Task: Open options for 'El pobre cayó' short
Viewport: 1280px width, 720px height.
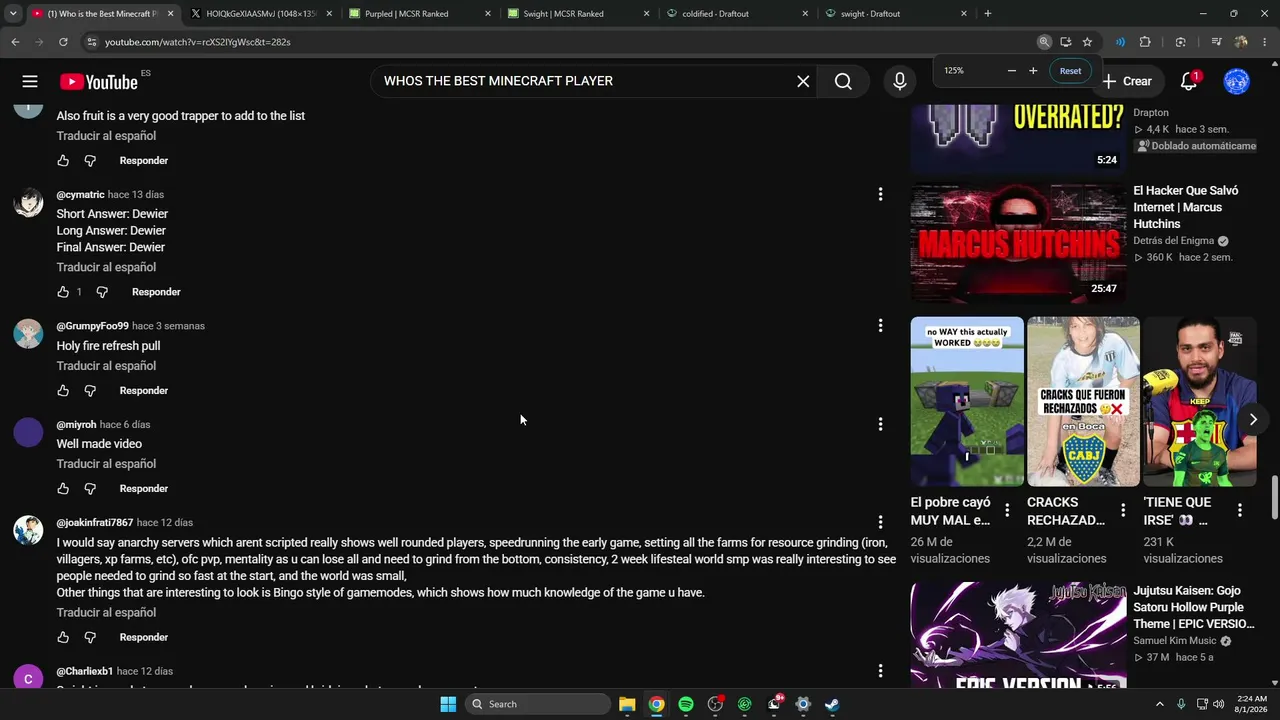Action: pos(1007,510)
